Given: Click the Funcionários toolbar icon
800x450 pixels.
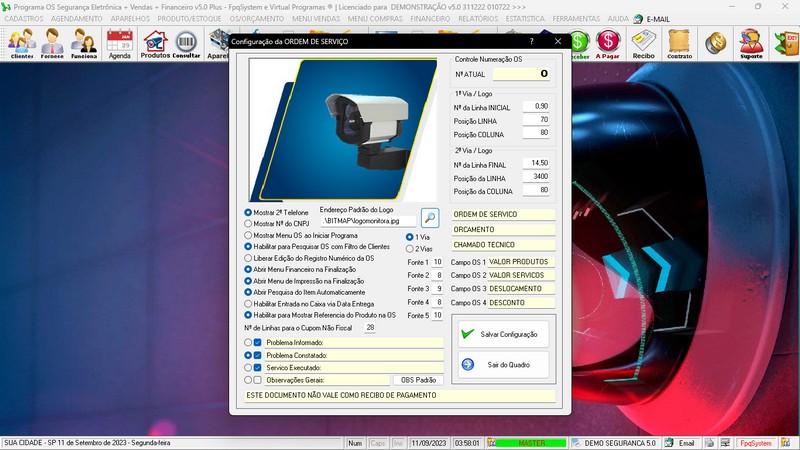Looking at the screenshot, I should pyautogui.click(x=84, y=43).
